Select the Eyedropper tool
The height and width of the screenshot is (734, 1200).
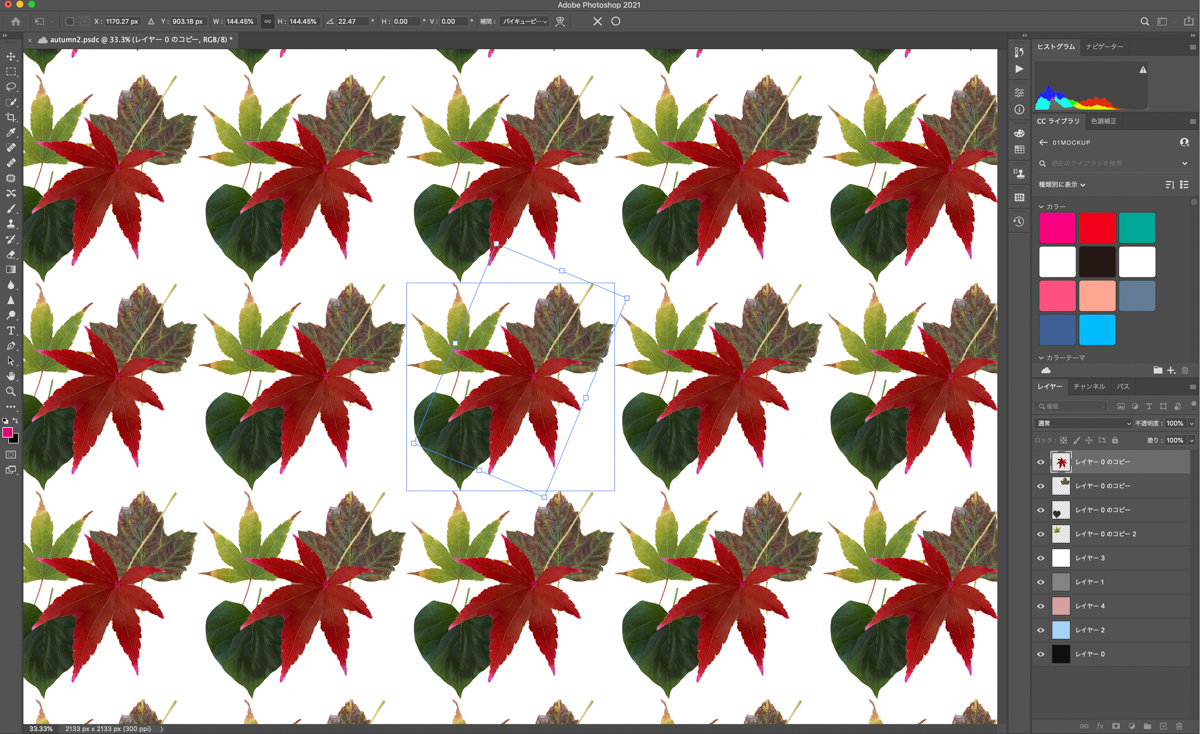(11, 133)
